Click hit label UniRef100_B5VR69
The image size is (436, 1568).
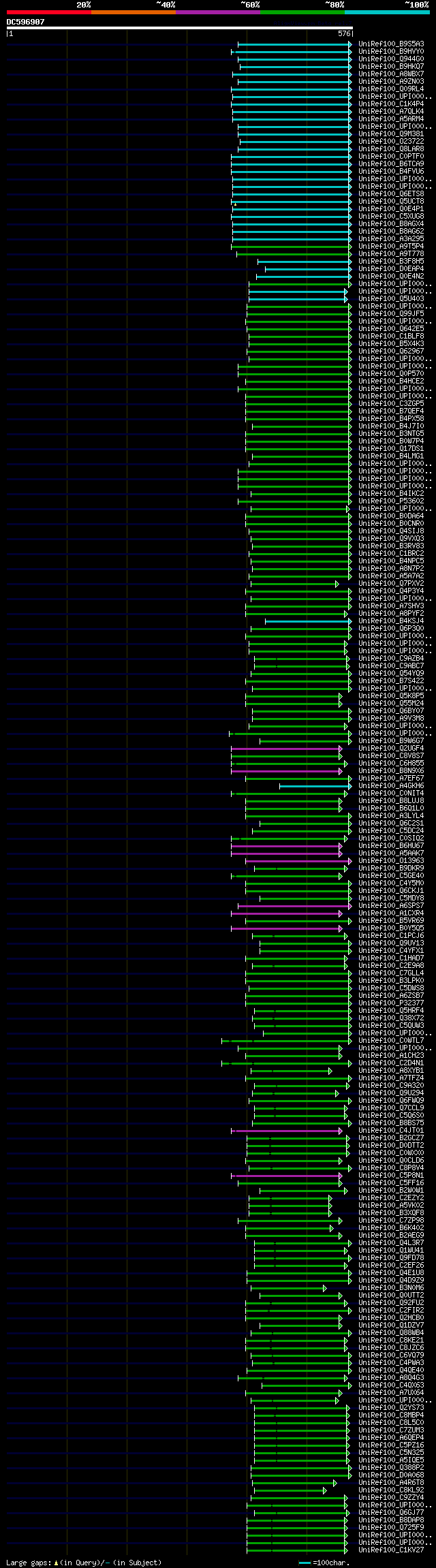tap(391, 921)
